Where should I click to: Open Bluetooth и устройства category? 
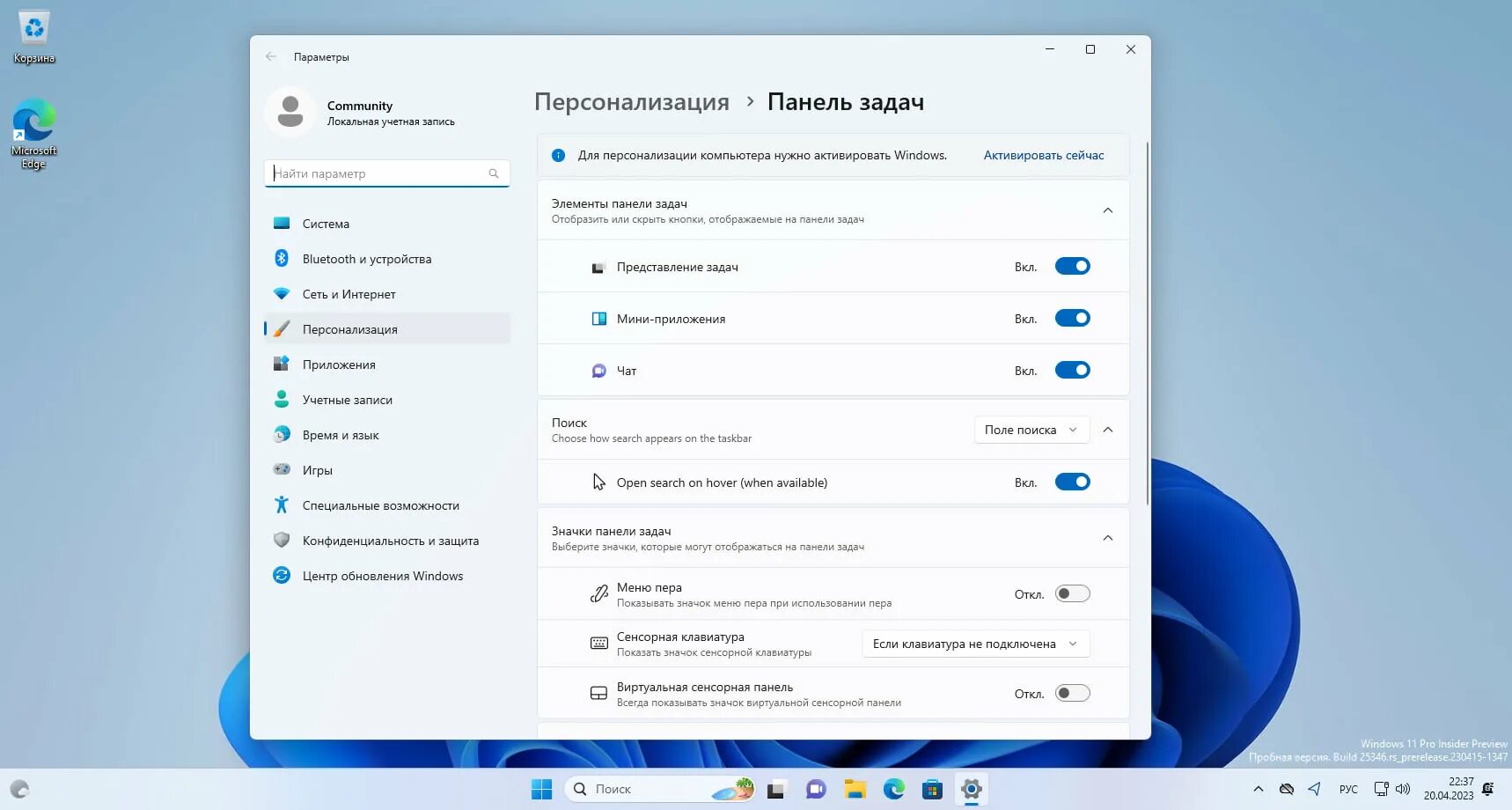click(387, 259)
